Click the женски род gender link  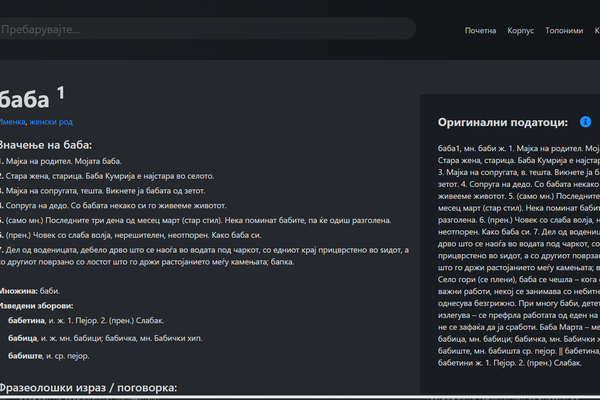coord(52,122)
